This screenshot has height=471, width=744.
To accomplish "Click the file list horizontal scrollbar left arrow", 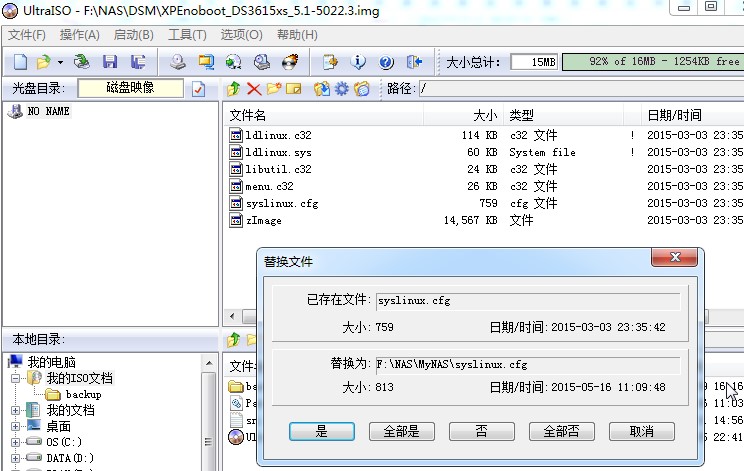I will [x=232, y=316].
